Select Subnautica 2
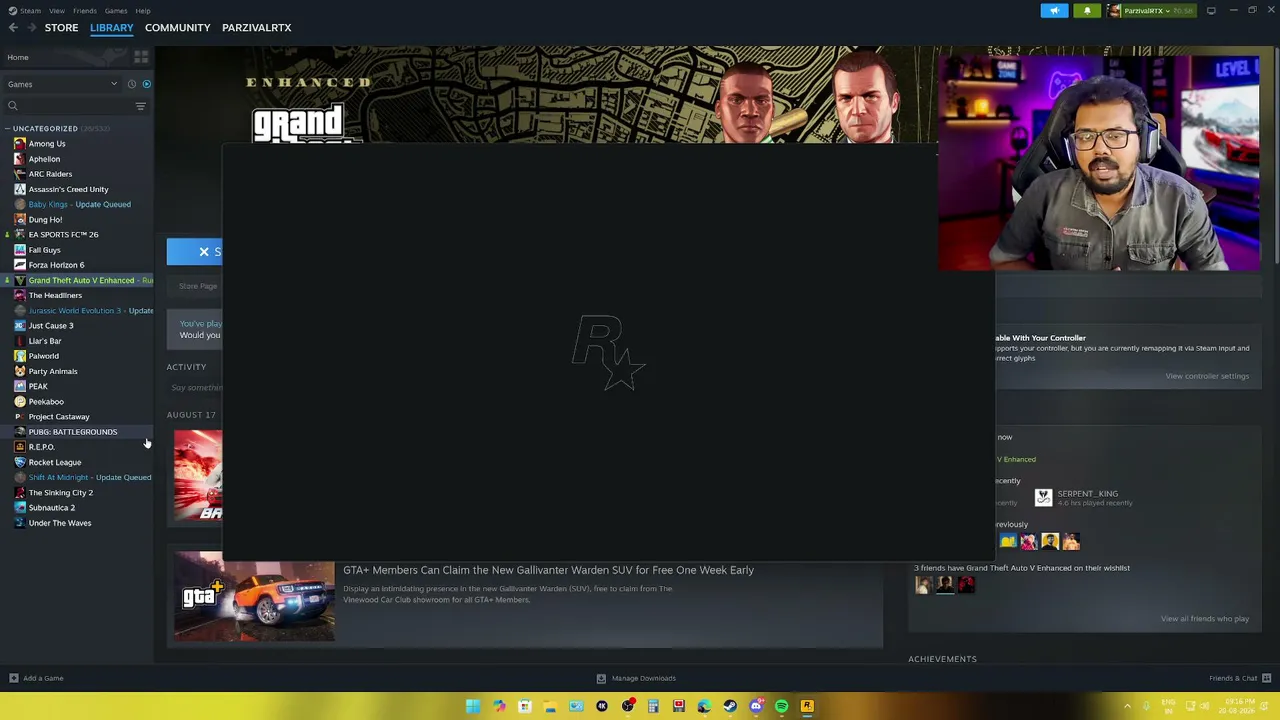This screenshot has width=1280, height=720. (x=52, y=508)
